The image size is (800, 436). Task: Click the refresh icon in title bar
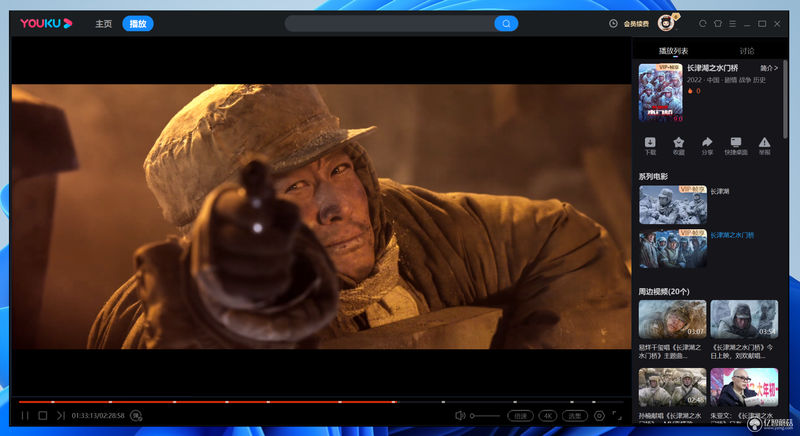[x=703, y=23]
